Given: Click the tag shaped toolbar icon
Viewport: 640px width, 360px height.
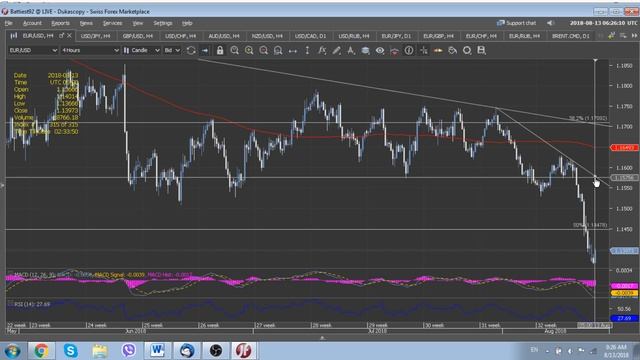Looking at the screenshot, I should click(453, 51).
